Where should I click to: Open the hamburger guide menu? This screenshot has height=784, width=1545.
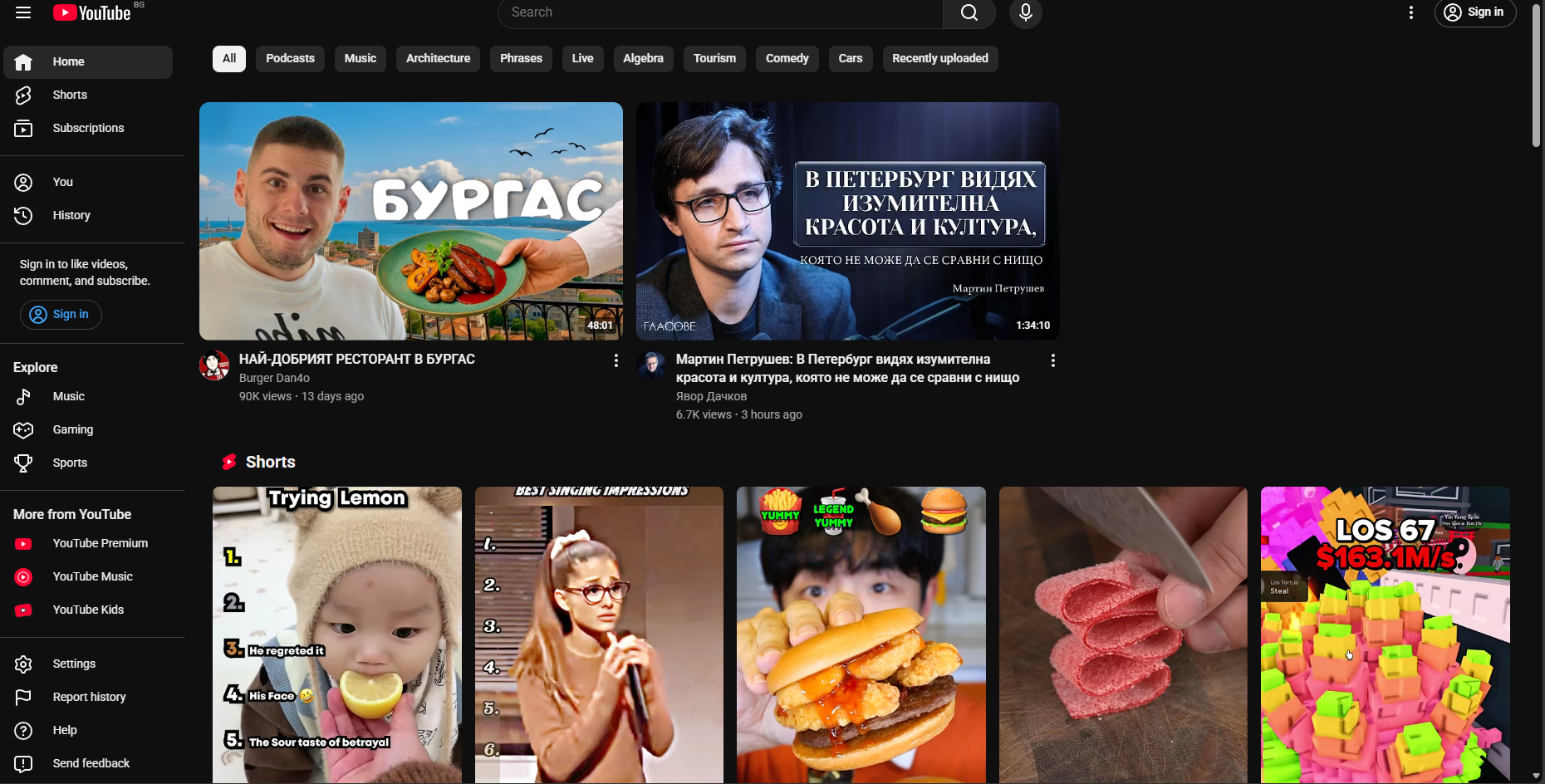23,12
